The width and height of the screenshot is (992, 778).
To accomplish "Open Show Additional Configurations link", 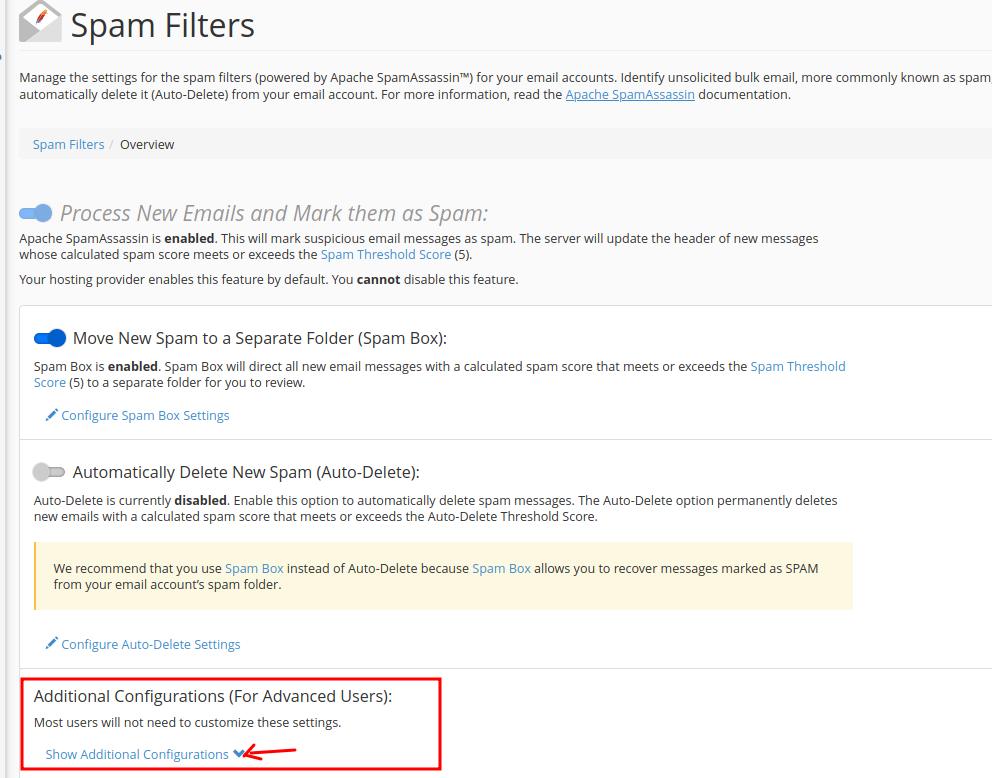I will pyautogui.click(x=137, y=754).
